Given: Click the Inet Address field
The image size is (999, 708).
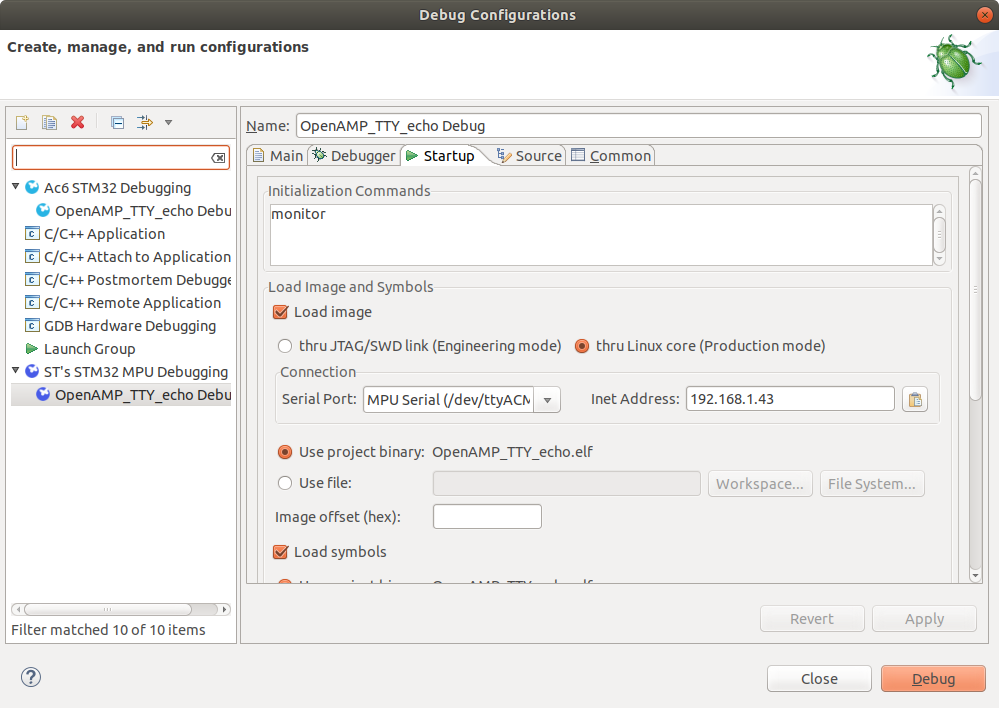Looking at the screenshot, I should 790,399.
